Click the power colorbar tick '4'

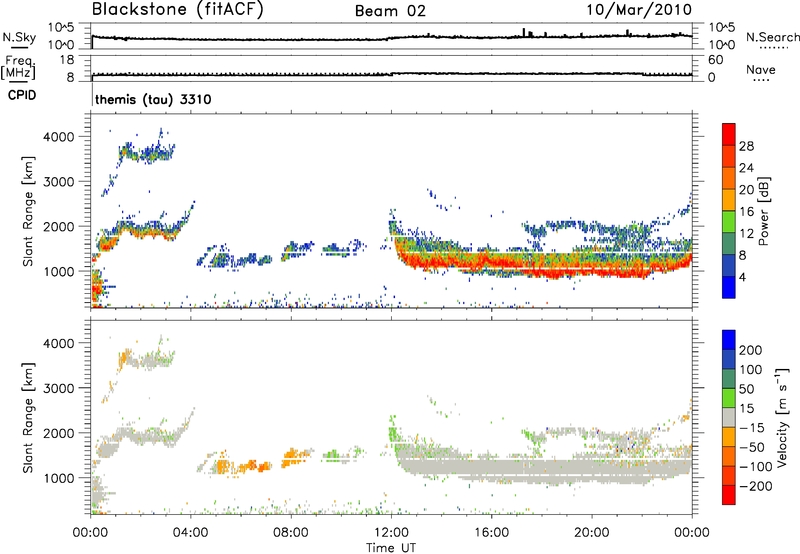pos(742,277)
